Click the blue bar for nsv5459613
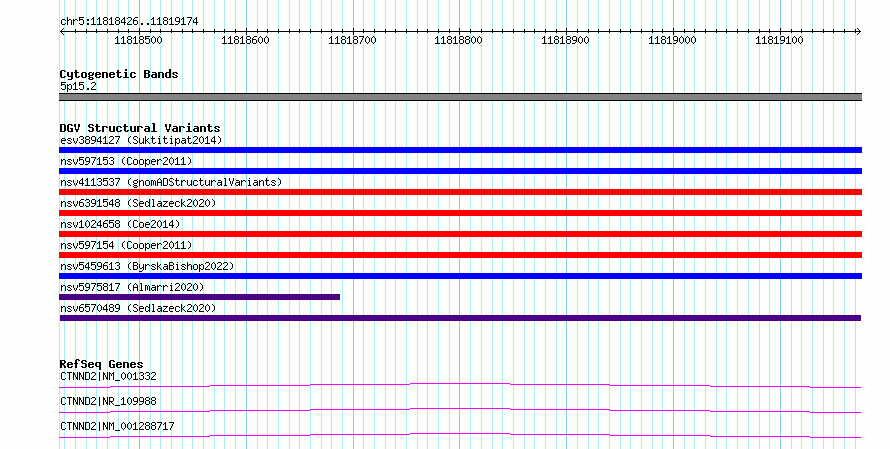Viewport: 890px width, 449px height. pos(460,276)
